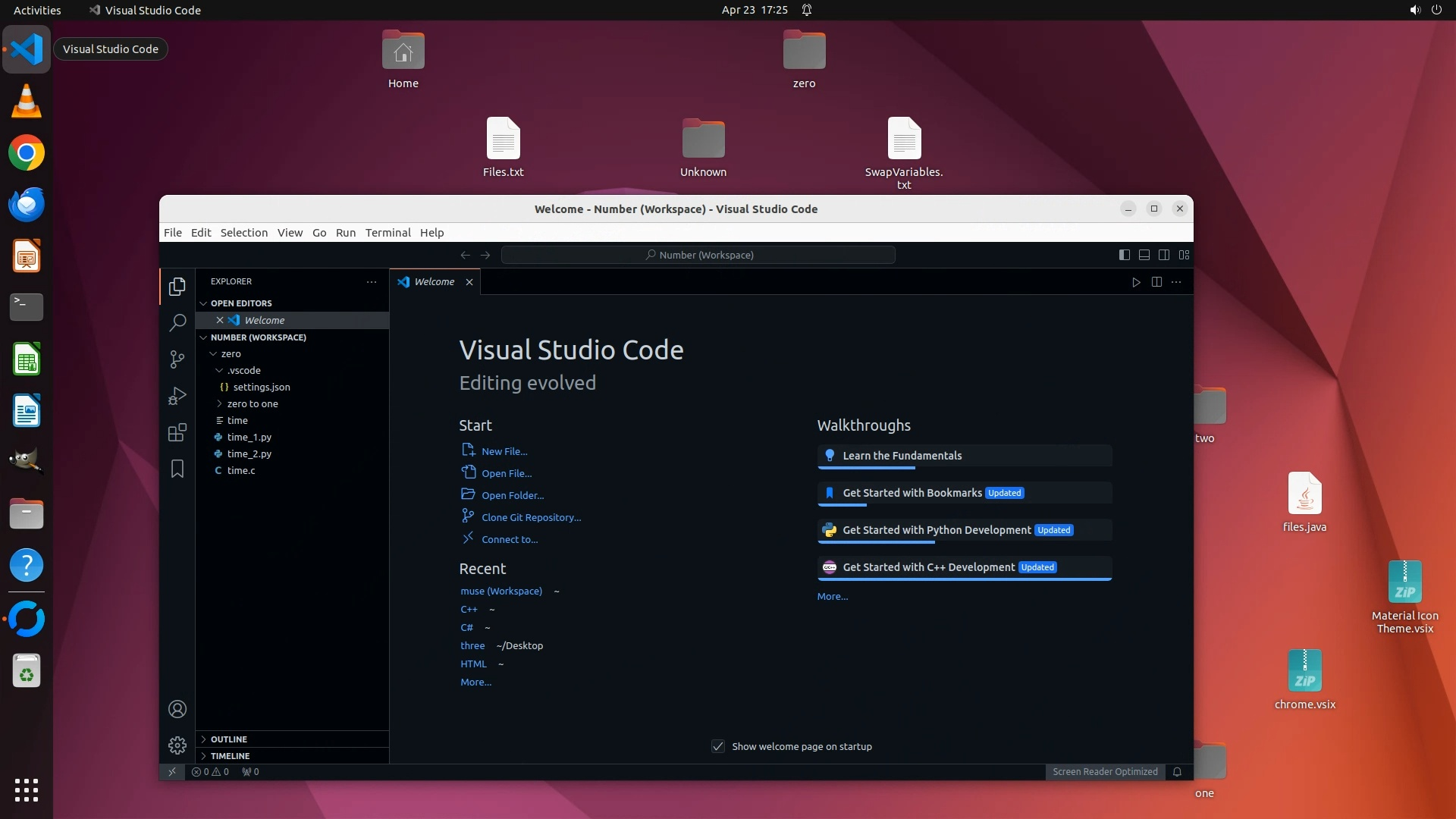Expand the OUTLINE section
Viewport: 1456px width, 819px height.
pos(228,739)
